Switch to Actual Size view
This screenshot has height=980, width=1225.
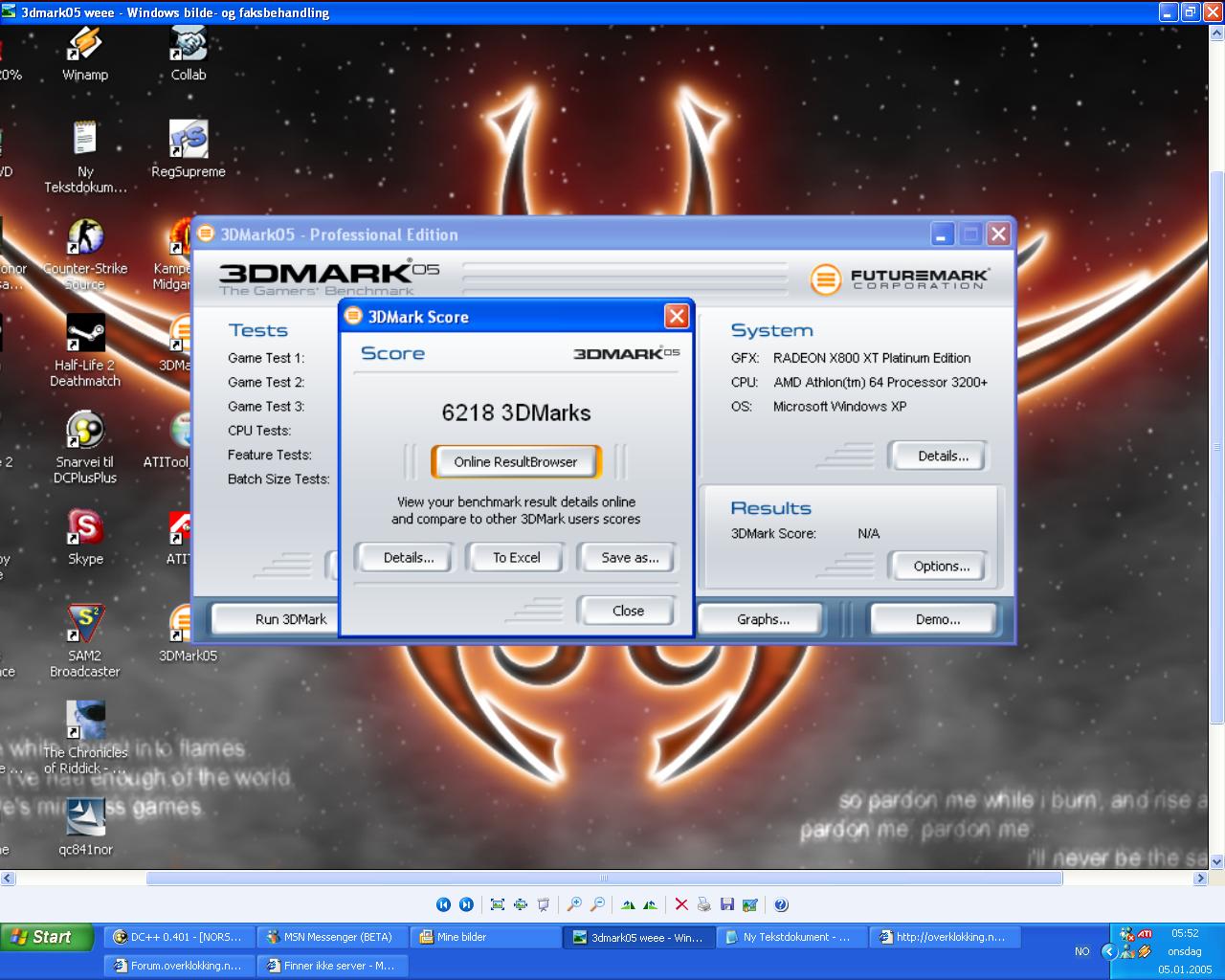[x=521, y=904]
